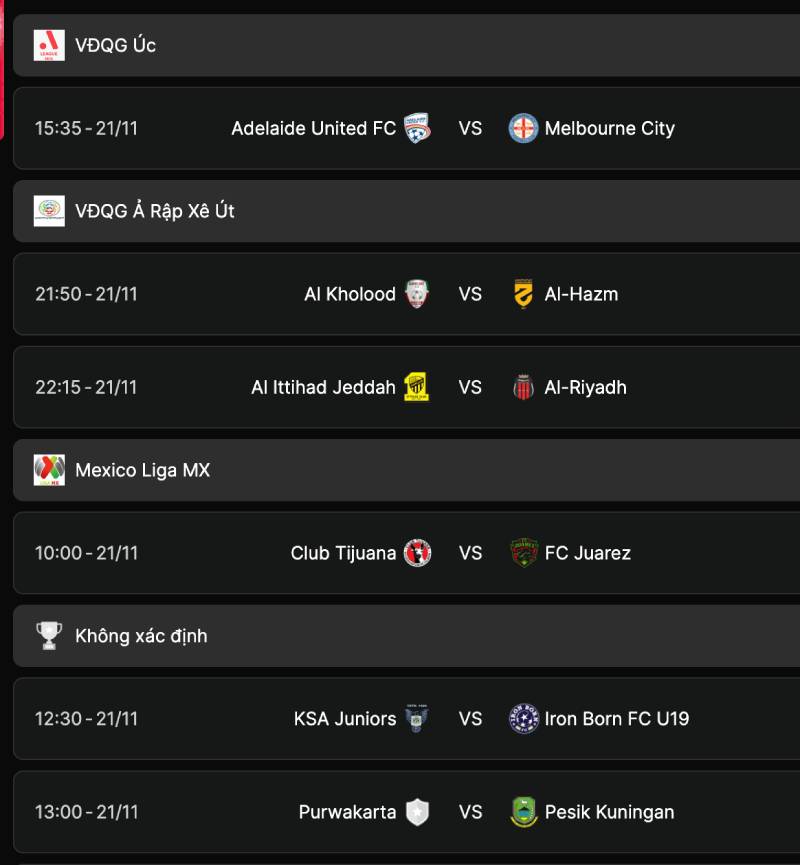Screen dimensions: 800x865
Task: Open the VĐQG Úc league header
Action: click(x=116, y=45)
